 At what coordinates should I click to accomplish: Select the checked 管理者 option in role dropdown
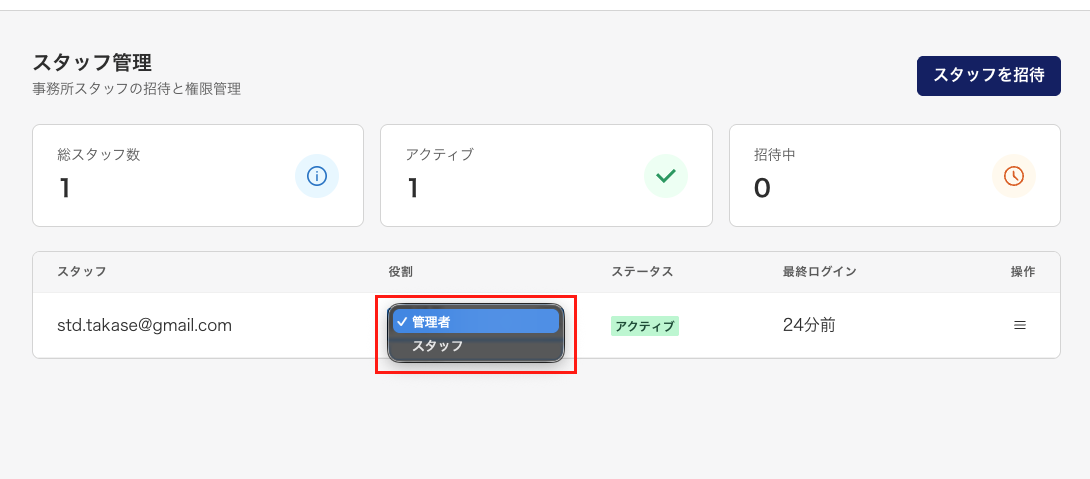[475, 321]
